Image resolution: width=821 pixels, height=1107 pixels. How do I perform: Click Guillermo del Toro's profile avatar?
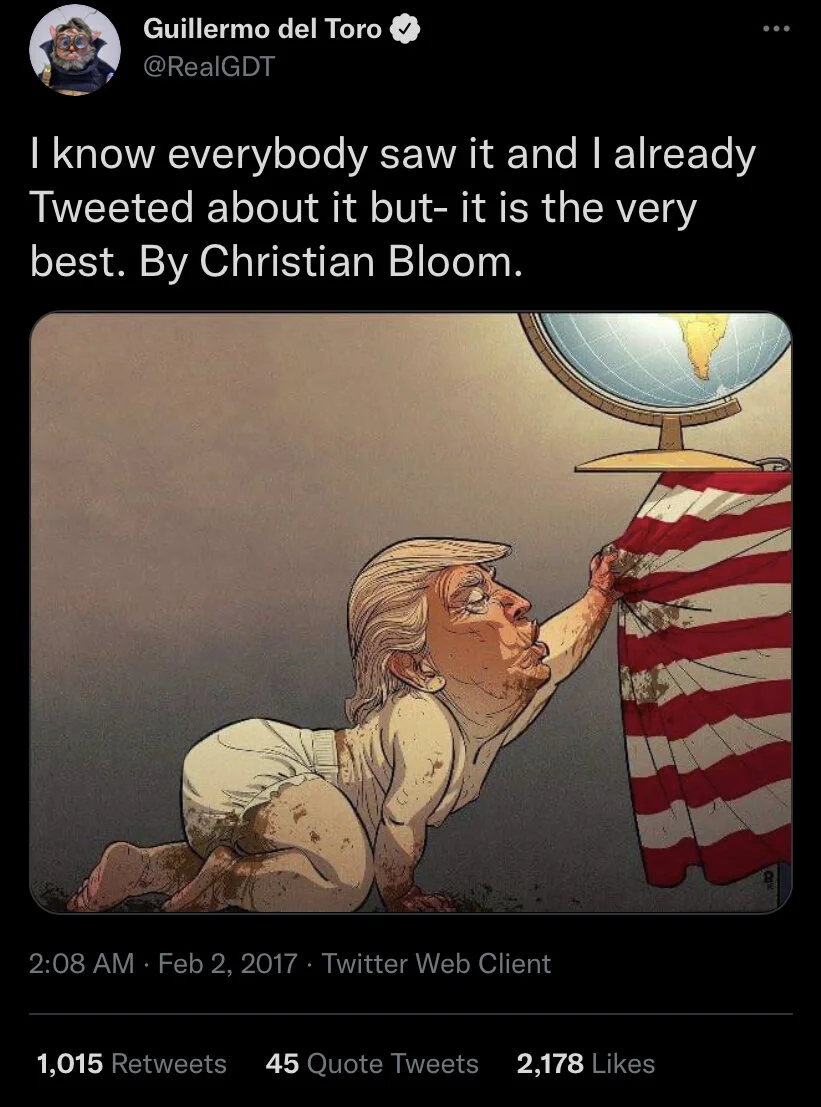click(74, 49)
